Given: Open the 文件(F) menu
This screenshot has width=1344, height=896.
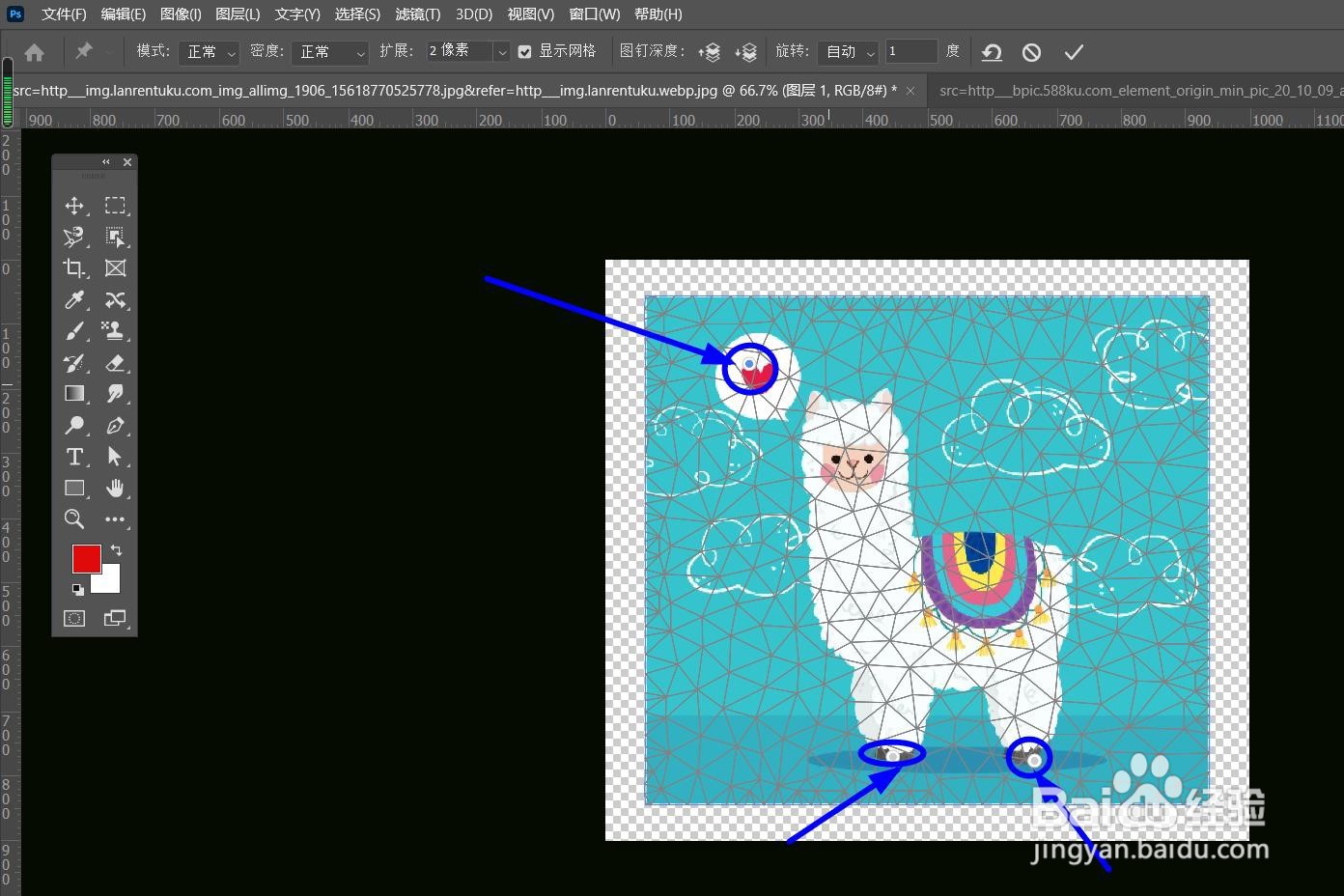Looking at the screenshot, I should [64, 14].
